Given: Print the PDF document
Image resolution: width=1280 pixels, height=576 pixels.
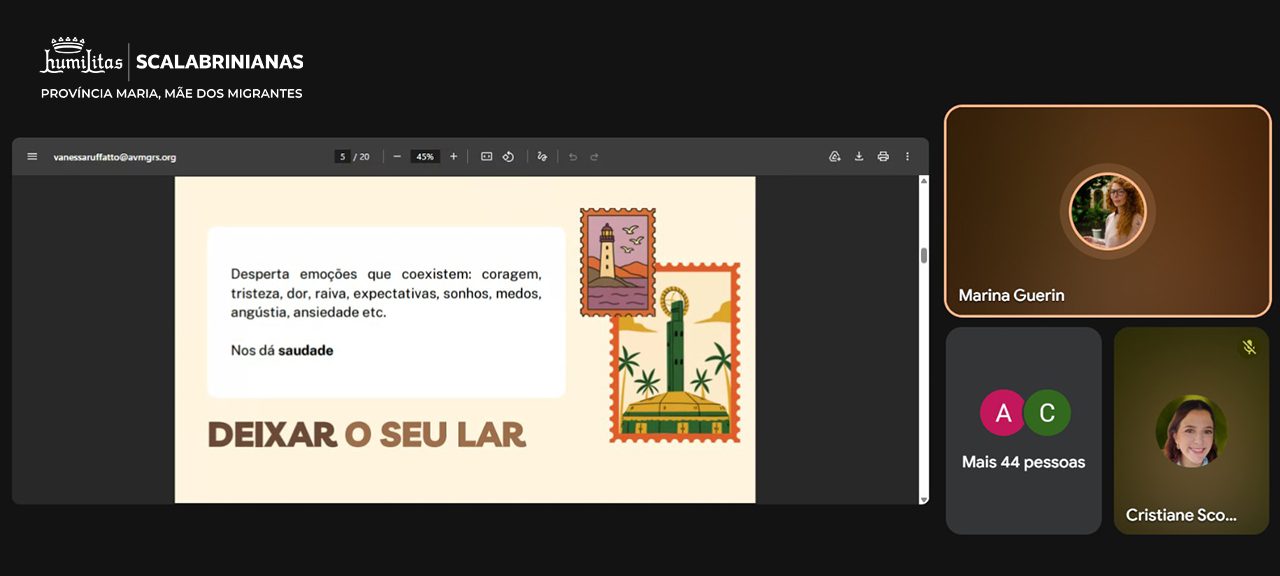Looking at the screenshot, I should (883, 157).
